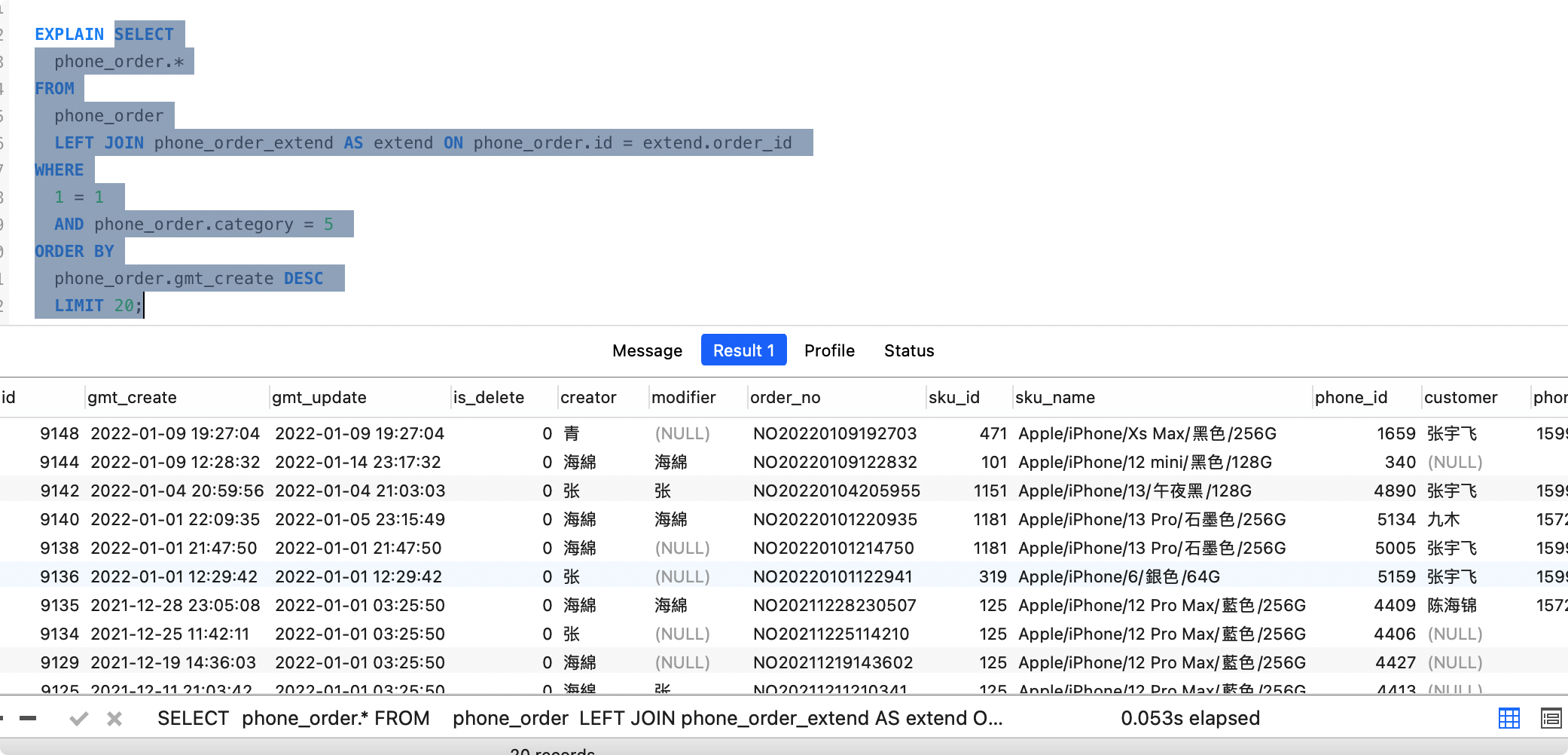Screen dimensions: 1568x755
Task: Click the delete record minus icon
Action: [x=28, y=719]
